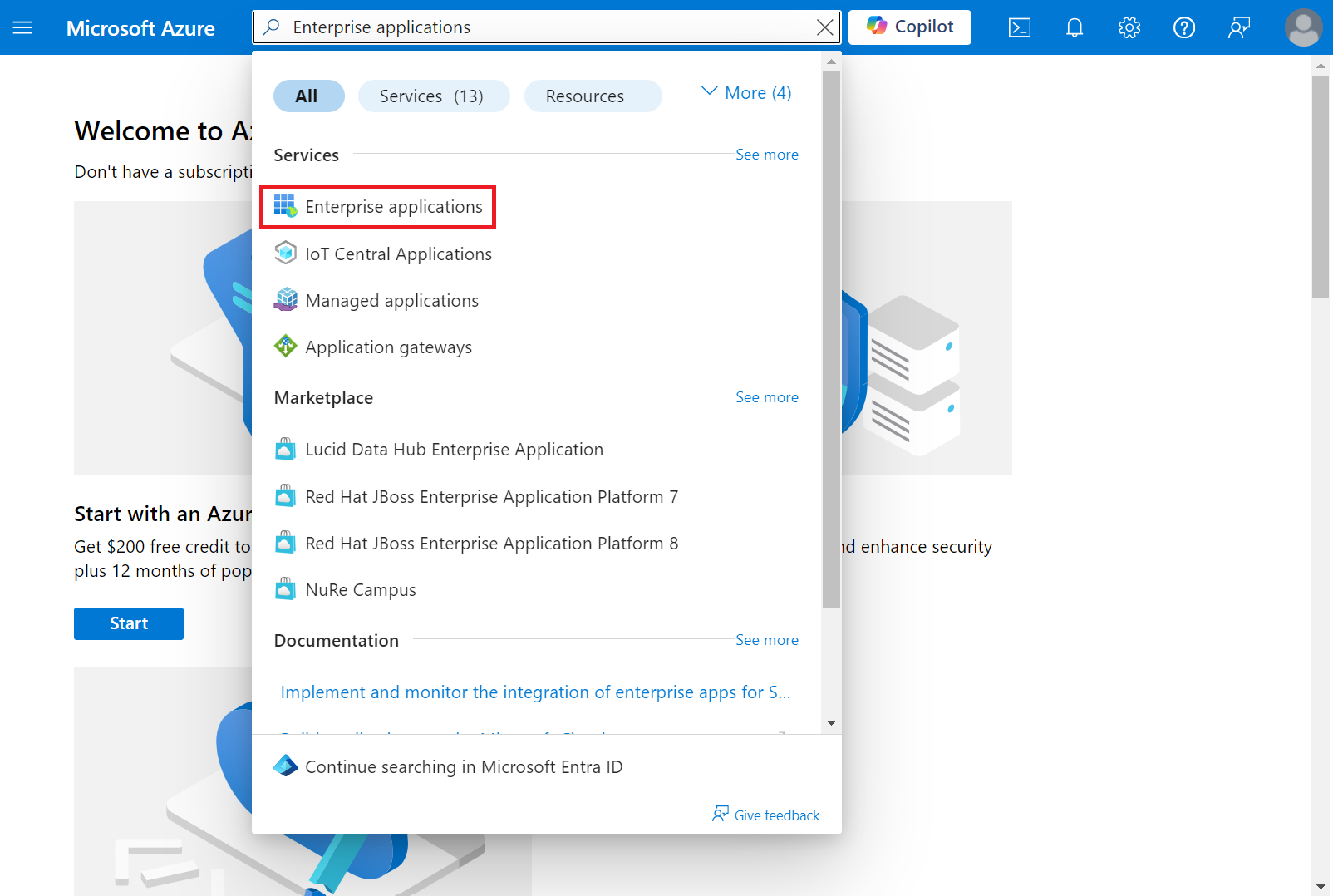This screenshot has width=1333, height=896.
Task: Open Enterprise applications service result
Action: 393,207
